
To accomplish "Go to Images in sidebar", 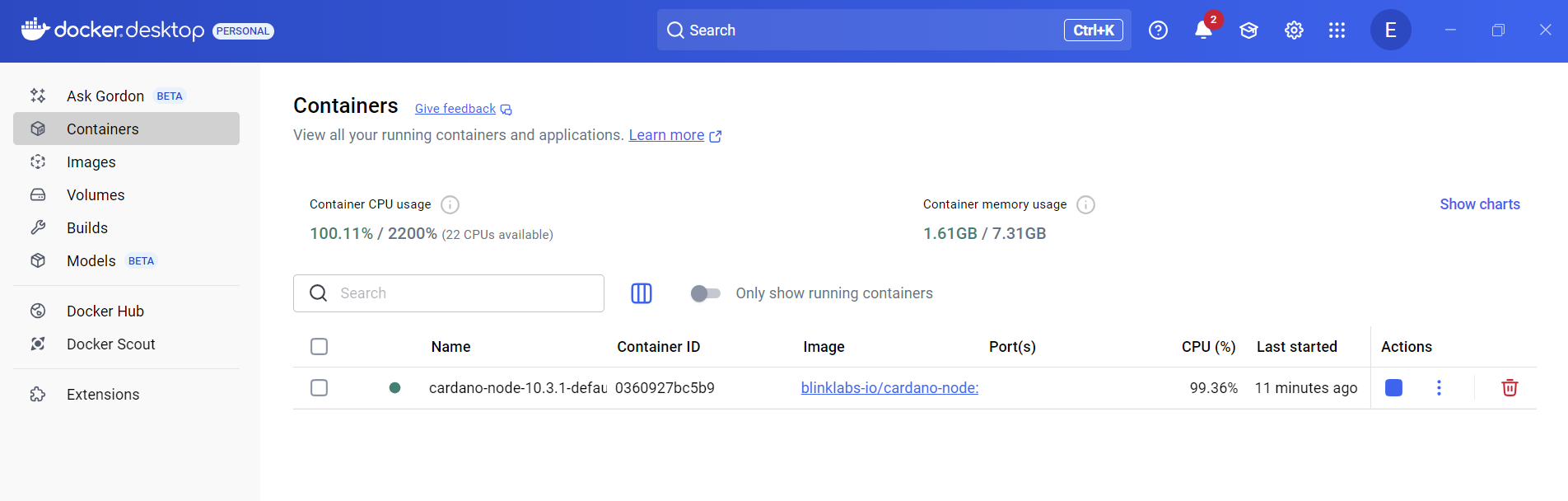I will click(91, 162).
